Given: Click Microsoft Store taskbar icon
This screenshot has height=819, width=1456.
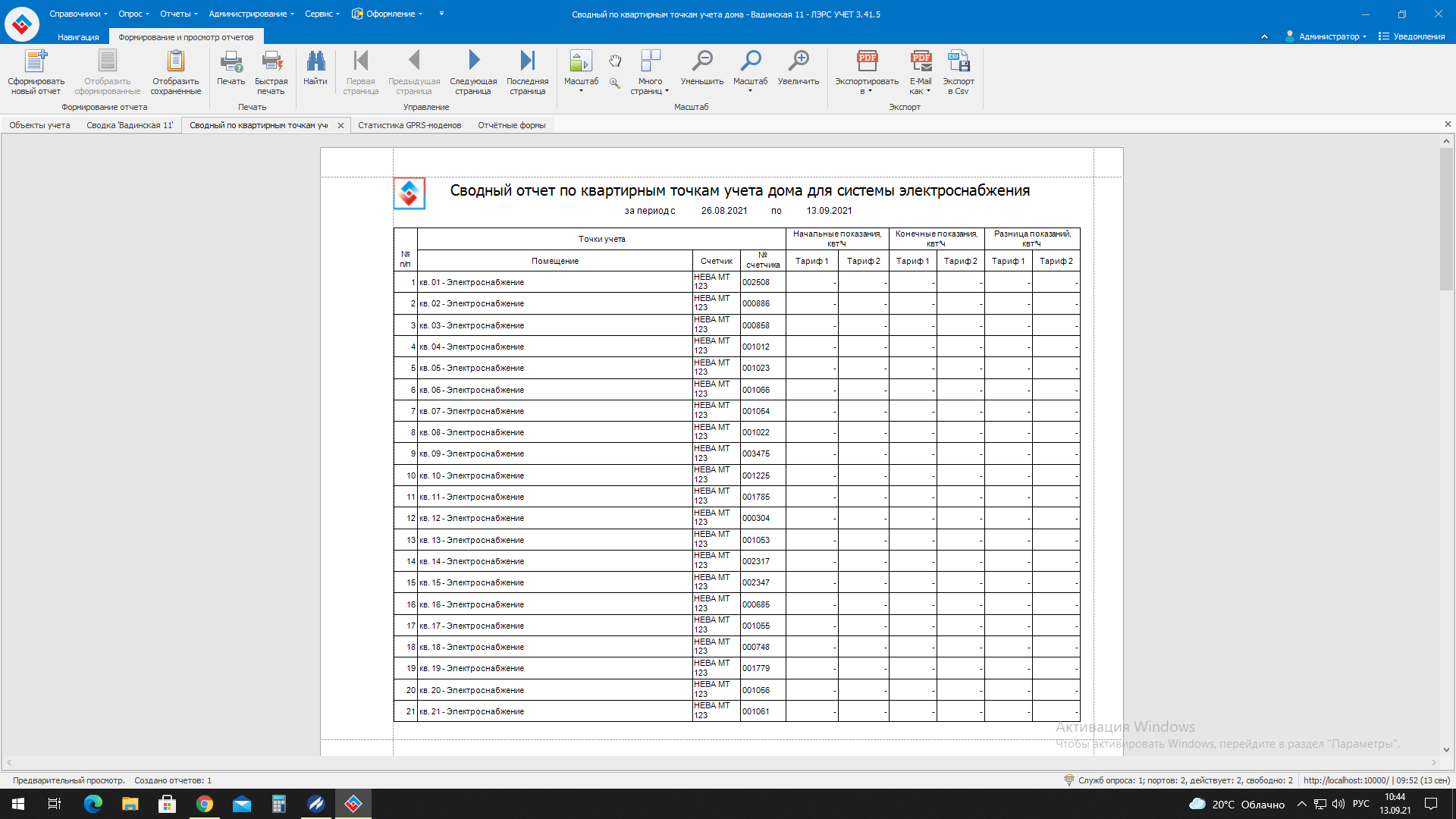Looking at the screenshot, I should tap(167, 804).
